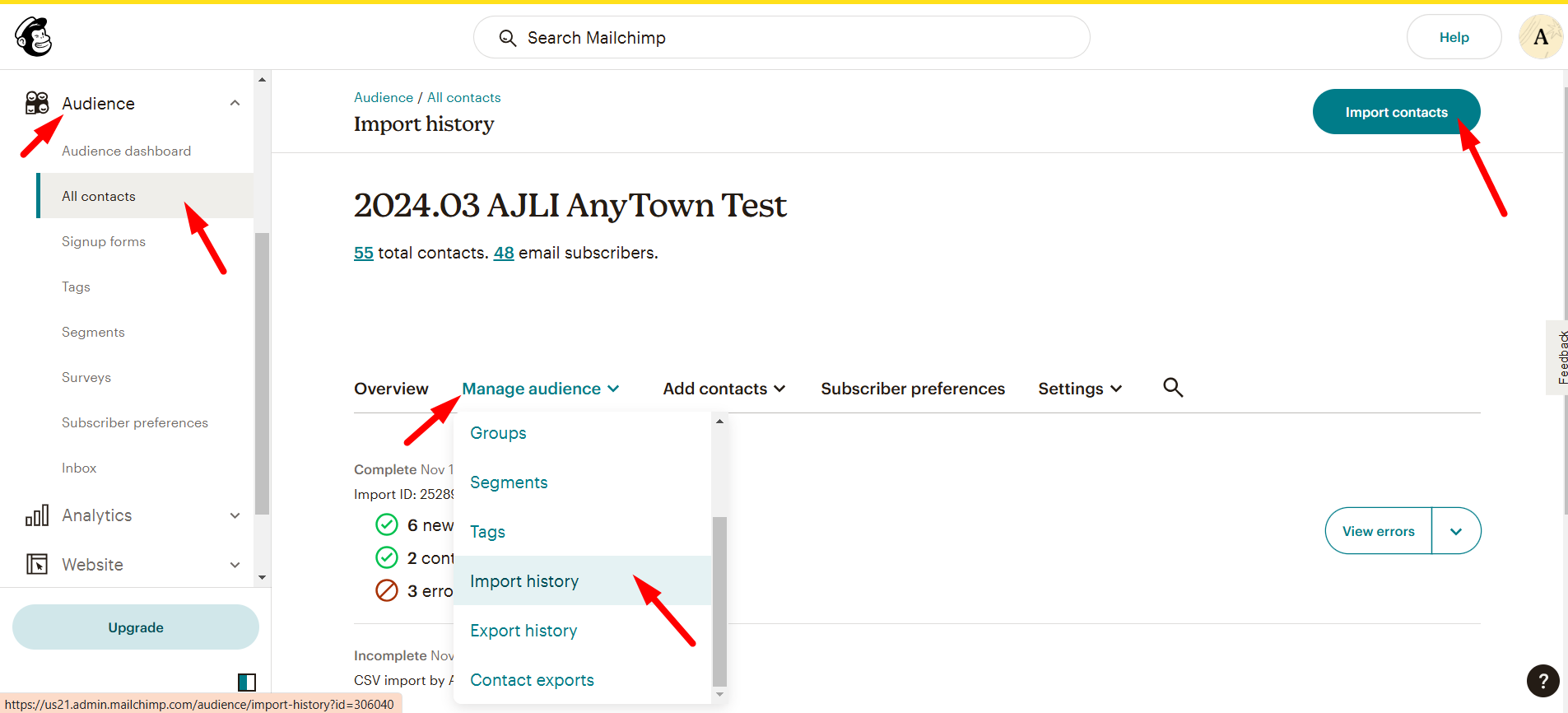Click the sidebar scroll up arrow

262,80
